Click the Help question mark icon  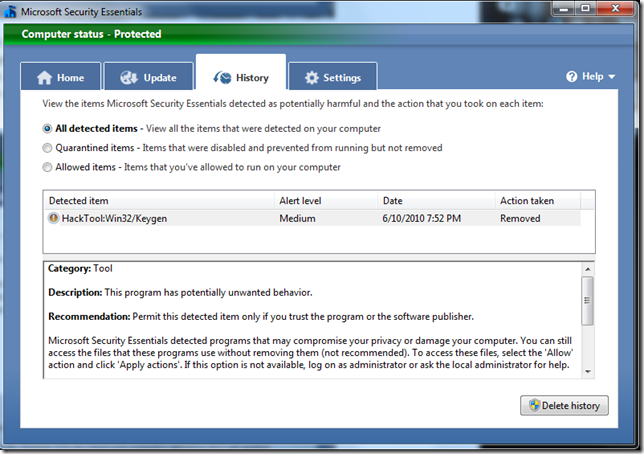[571, 76]
